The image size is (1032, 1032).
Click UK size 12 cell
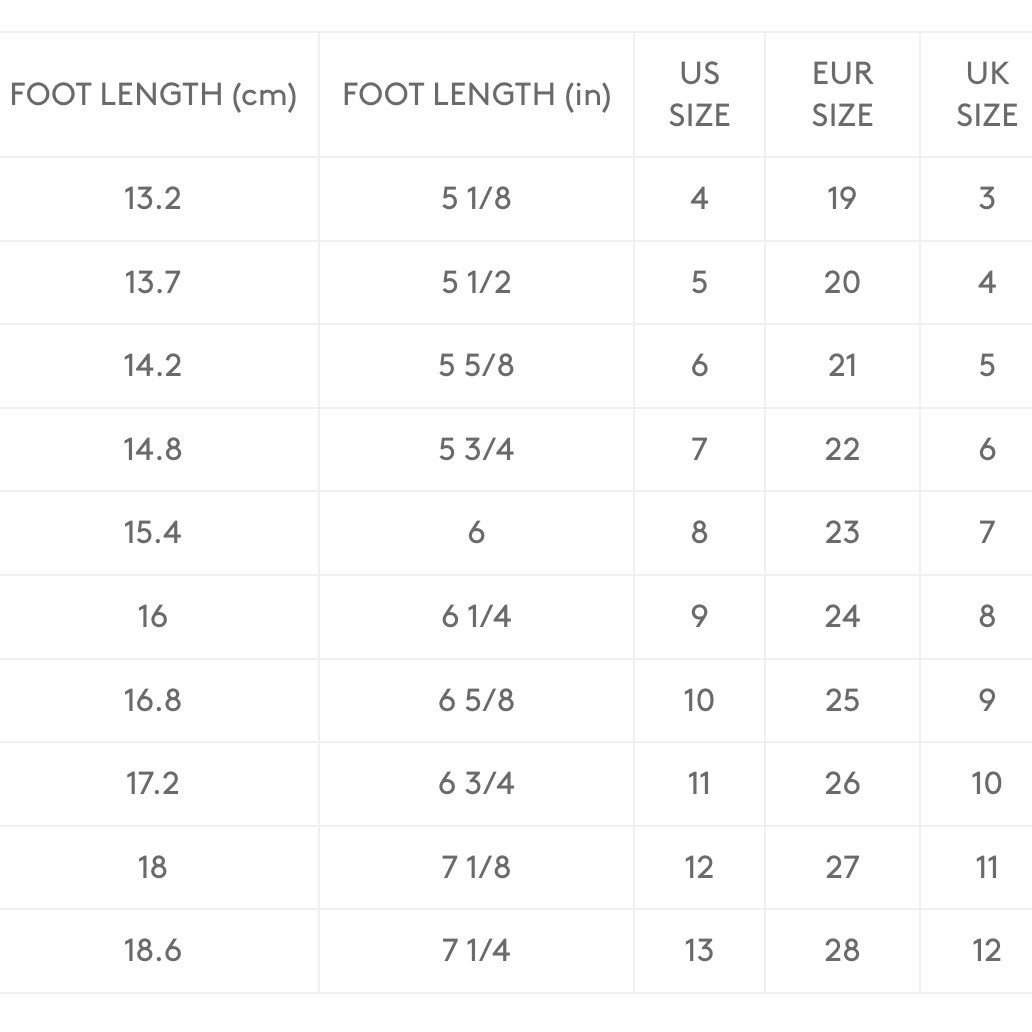tap(986, 950)
